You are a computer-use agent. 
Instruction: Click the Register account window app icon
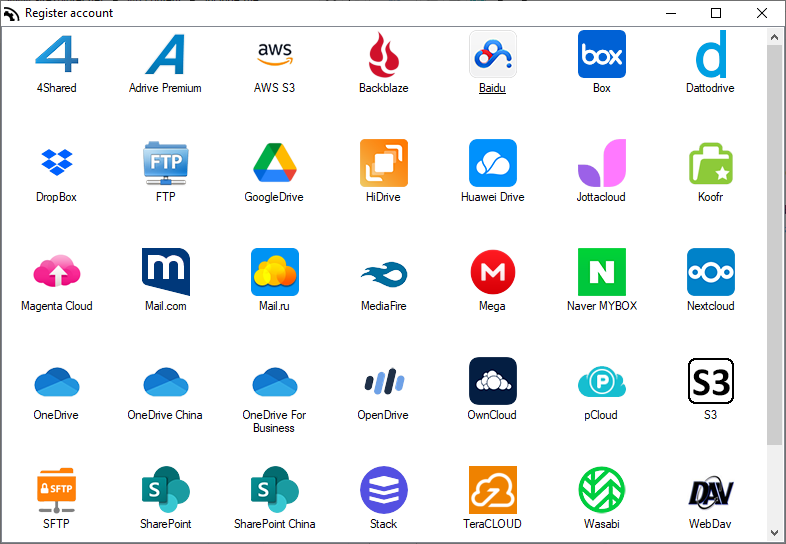tap(12, 14)
